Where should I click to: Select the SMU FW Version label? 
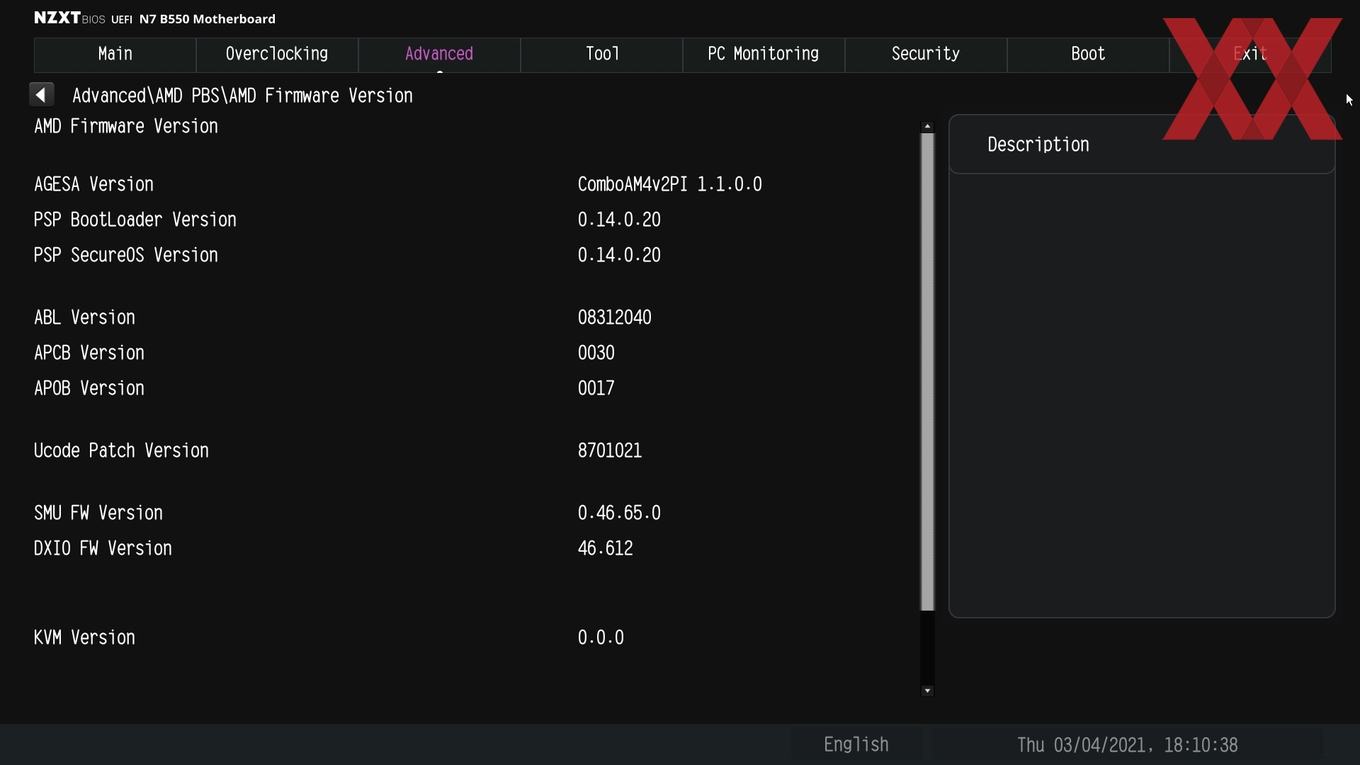tap(98, 513)
